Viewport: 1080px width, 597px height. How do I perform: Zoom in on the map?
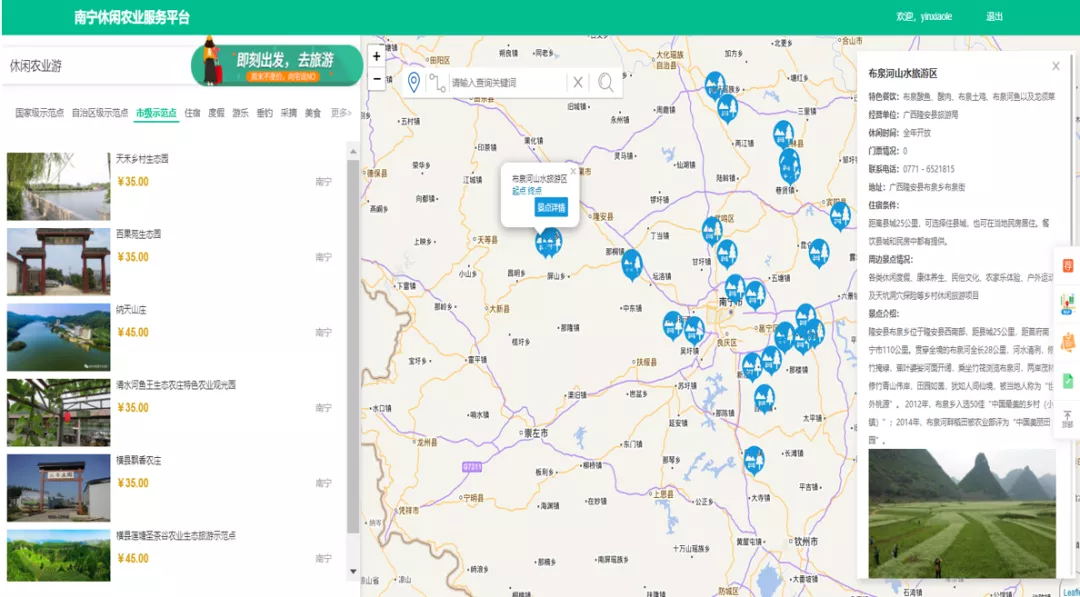[x=377, y=57]
